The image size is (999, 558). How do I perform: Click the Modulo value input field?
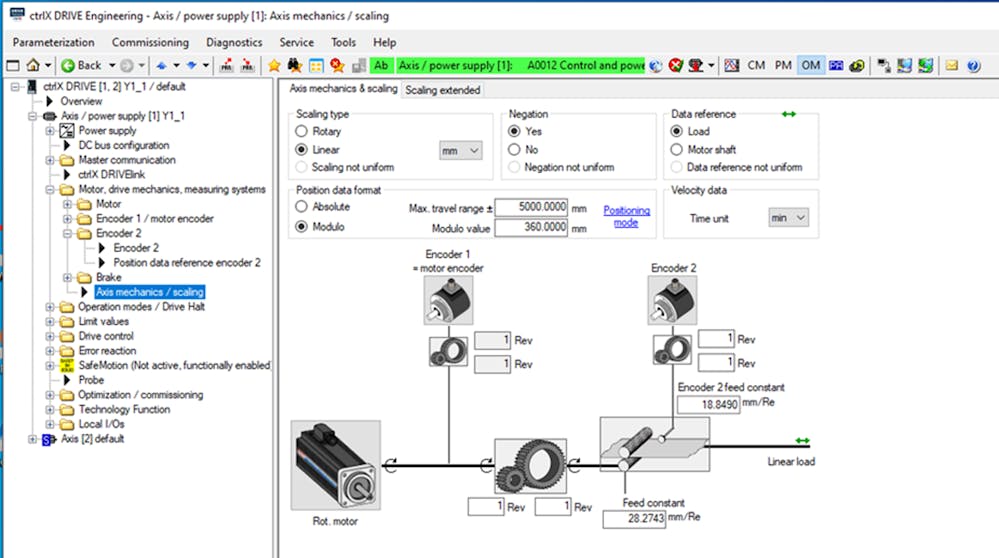[531, 227]
